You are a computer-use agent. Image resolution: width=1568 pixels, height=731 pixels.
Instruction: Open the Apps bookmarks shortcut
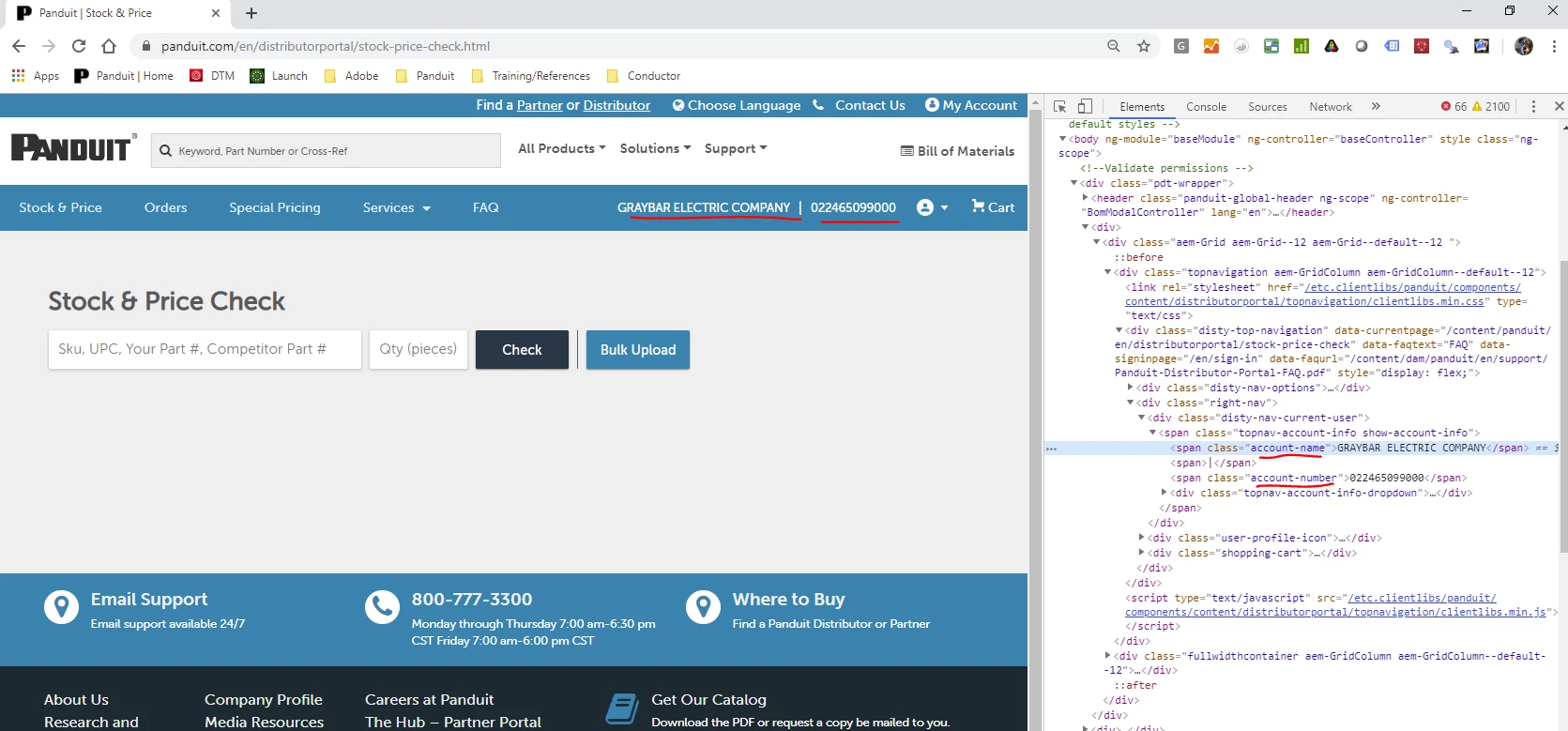click(36, 76)
